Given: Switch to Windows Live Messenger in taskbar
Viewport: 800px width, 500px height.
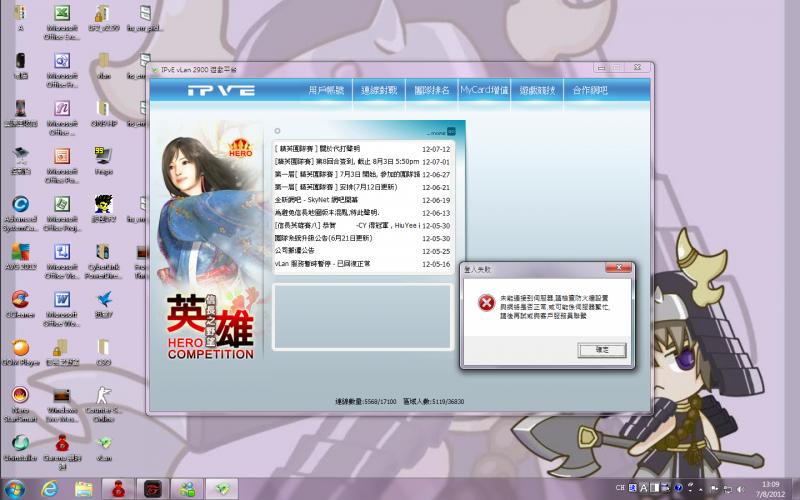Looking at the screenshot, I should pos(187,489).
